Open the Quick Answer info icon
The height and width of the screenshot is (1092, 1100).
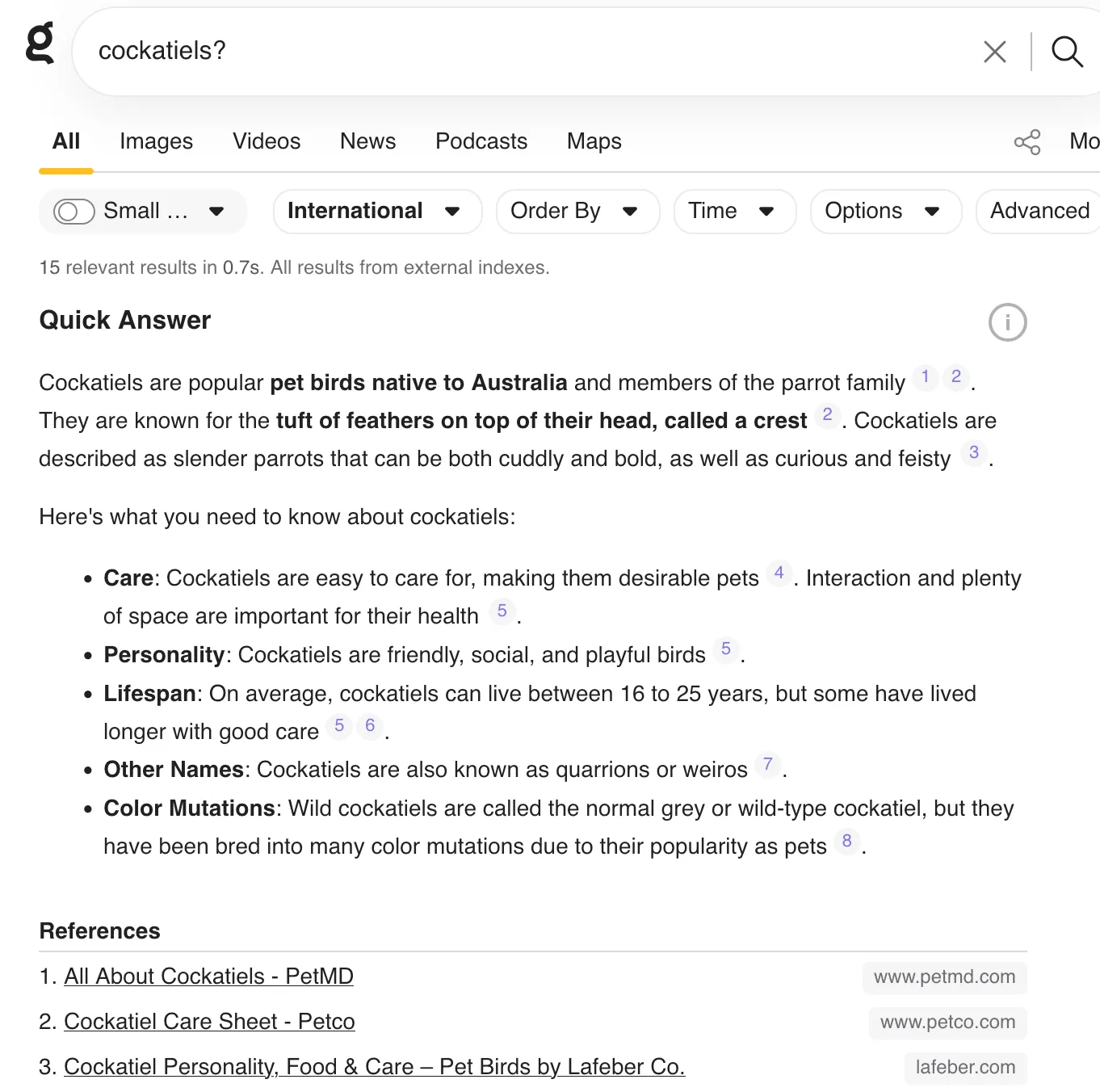point(1007,322)
